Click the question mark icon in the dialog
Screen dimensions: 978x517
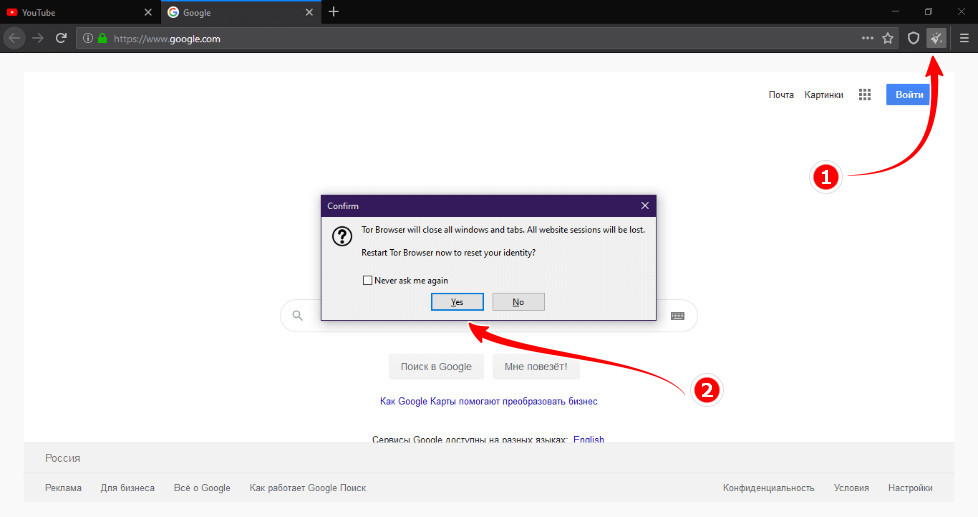[x=342, y=236]
